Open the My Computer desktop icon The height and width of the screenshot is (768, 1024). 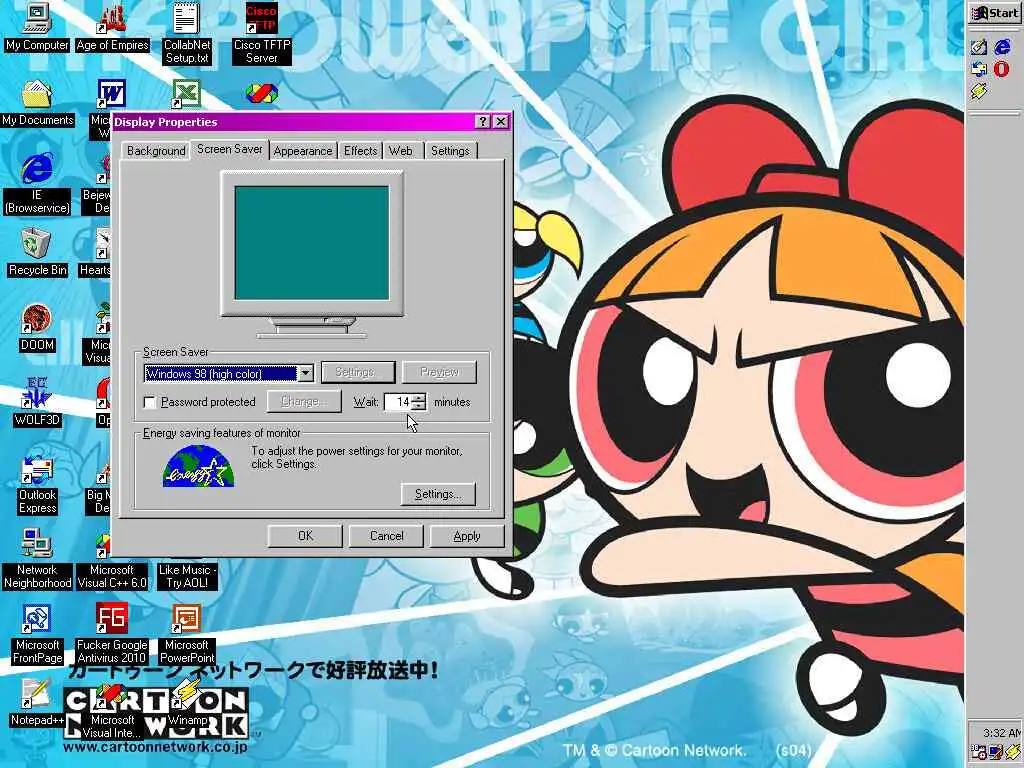pyautogui.click(x=37, y=26)
